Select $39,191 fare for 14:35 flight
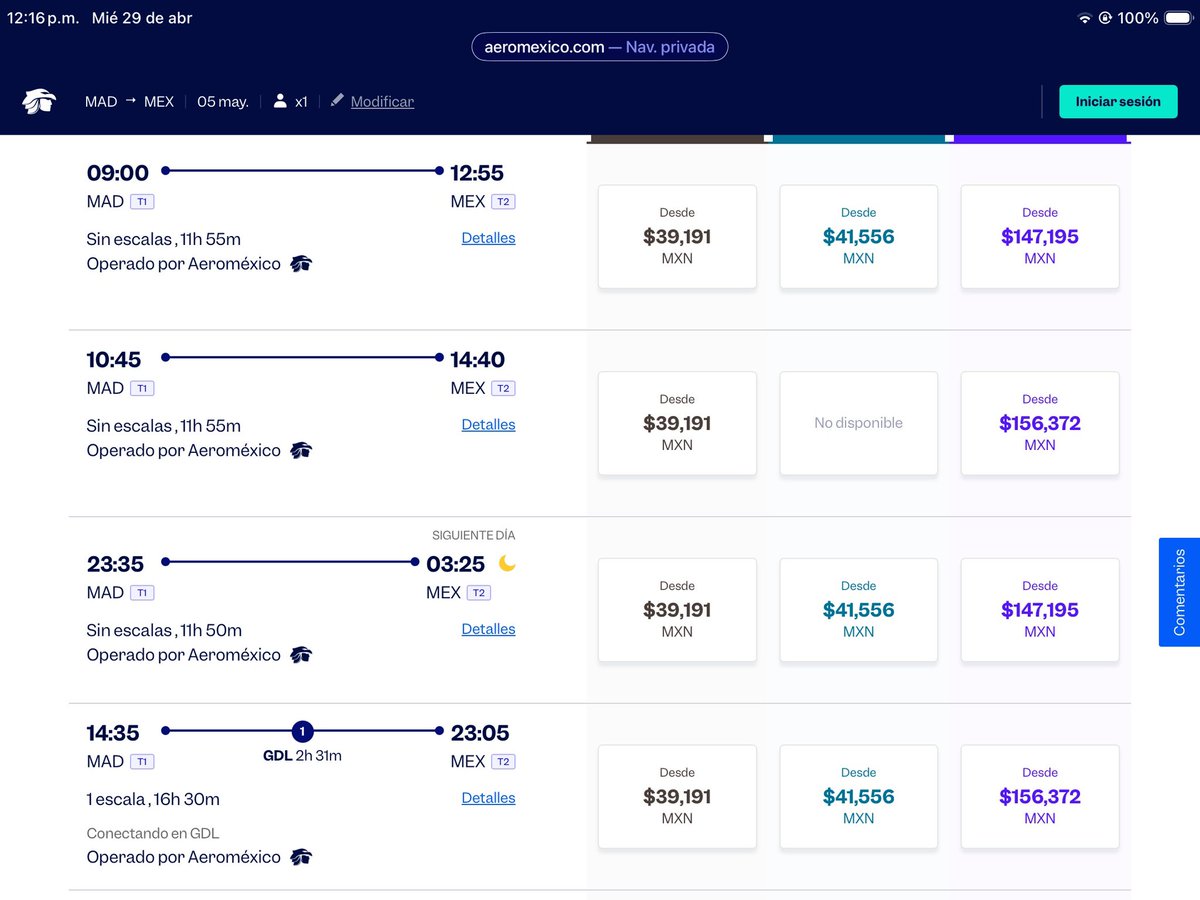1200x900 pixels. (677, 796)
